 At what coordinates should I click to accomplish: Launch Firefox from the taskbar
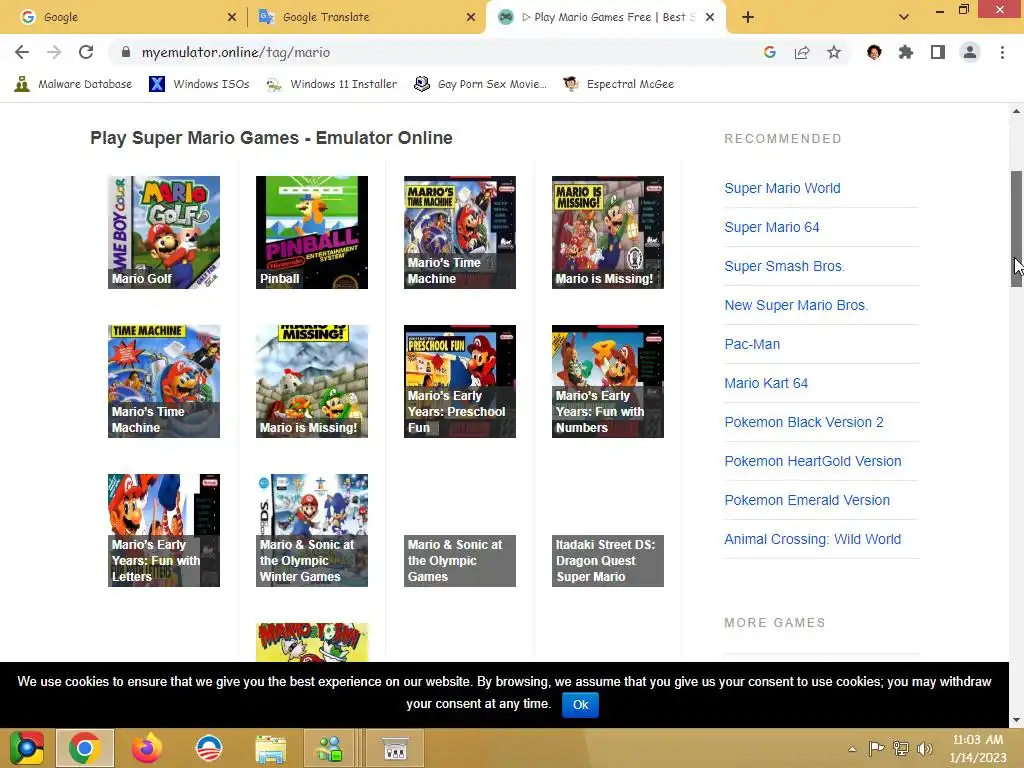coord(147,748)
